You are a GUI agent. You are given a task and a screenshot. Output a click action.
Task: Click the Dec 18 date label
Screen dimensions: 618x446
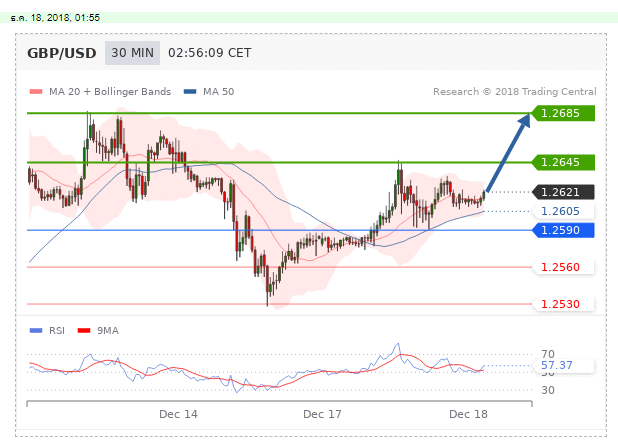pyautogui.click(x=468, y=414)
